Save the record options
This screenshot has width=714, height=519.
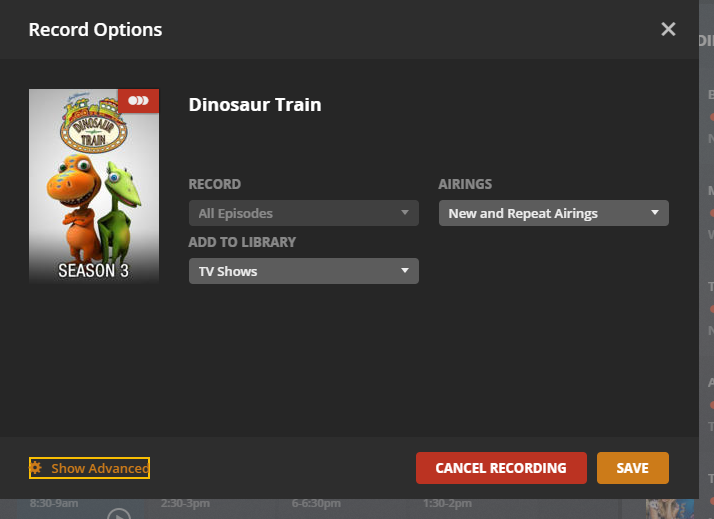632,468
